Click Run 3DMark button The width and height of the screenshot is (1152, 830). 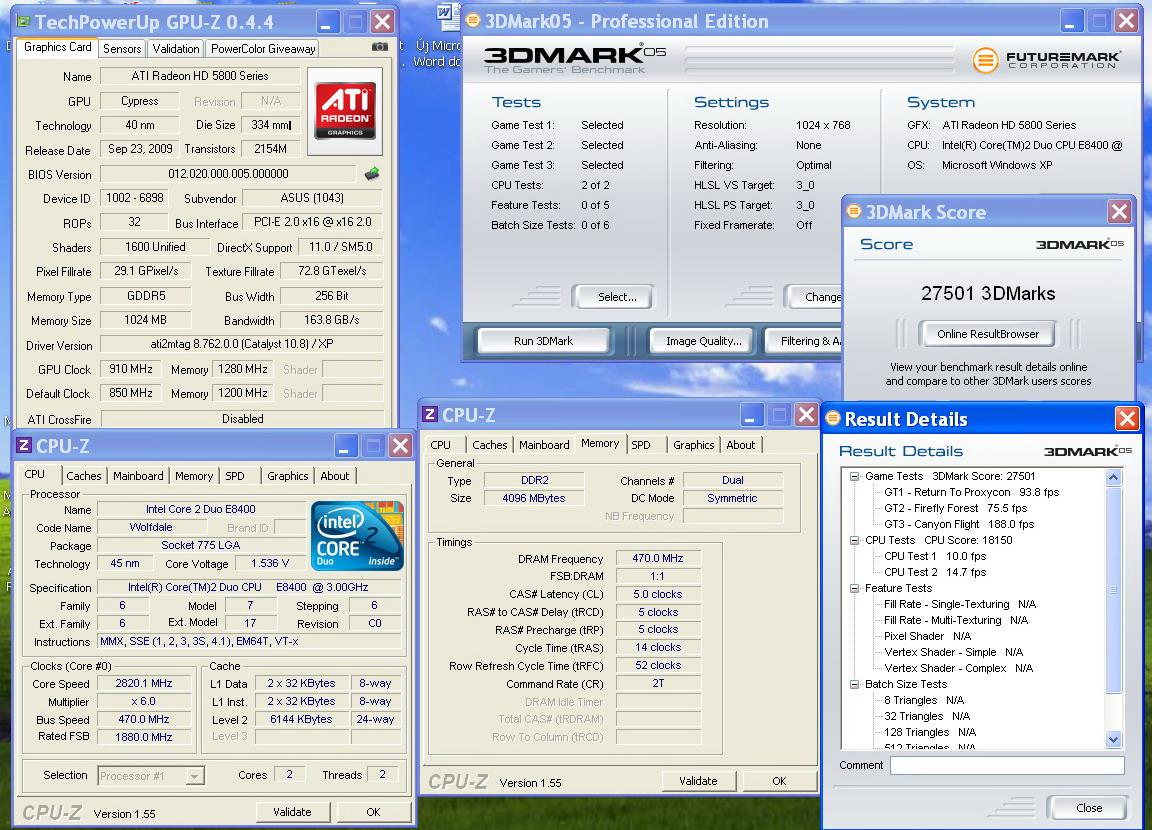544,341
